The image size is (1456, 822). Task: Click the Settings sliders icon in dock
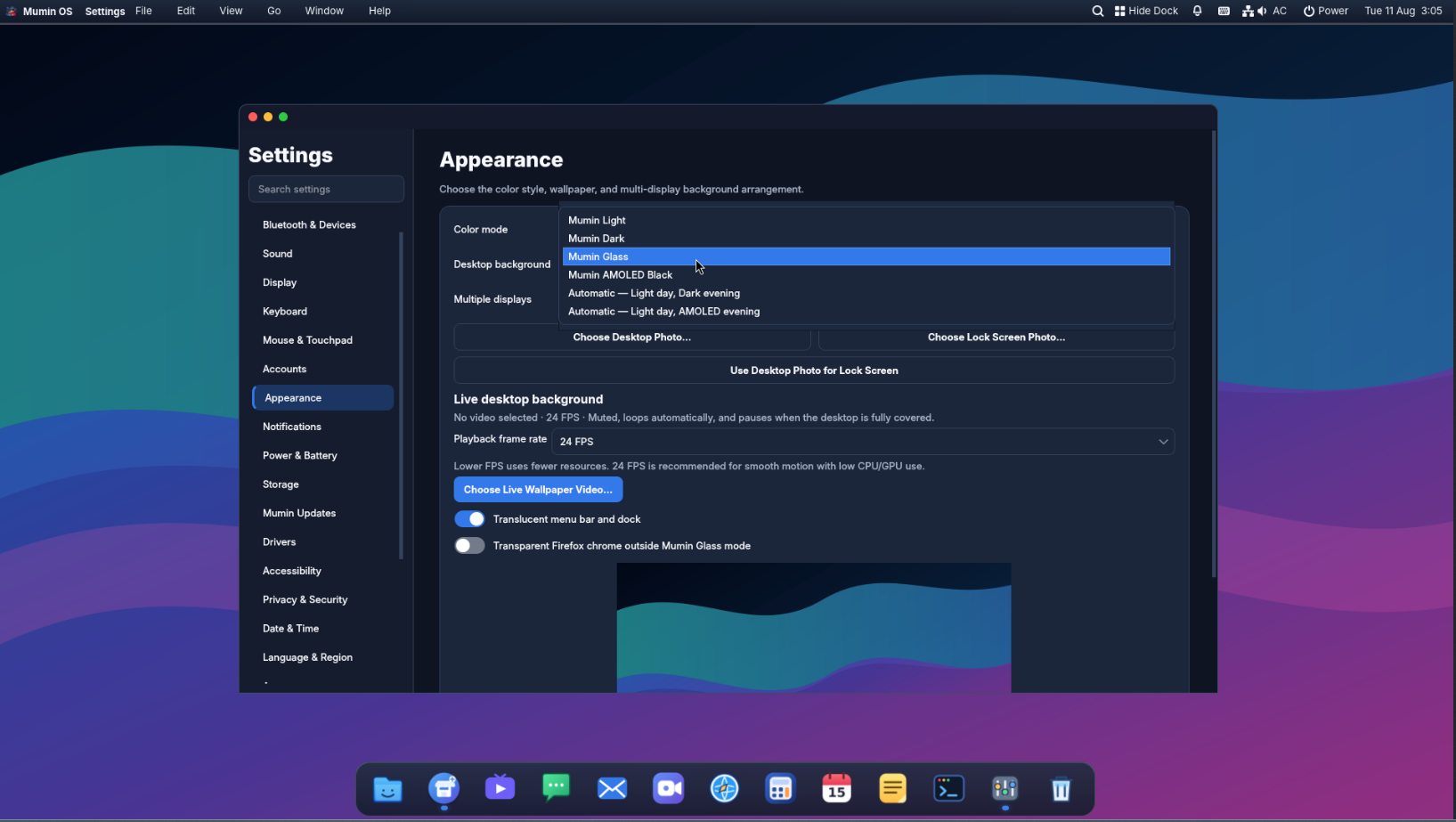(x=1005, y=789)
